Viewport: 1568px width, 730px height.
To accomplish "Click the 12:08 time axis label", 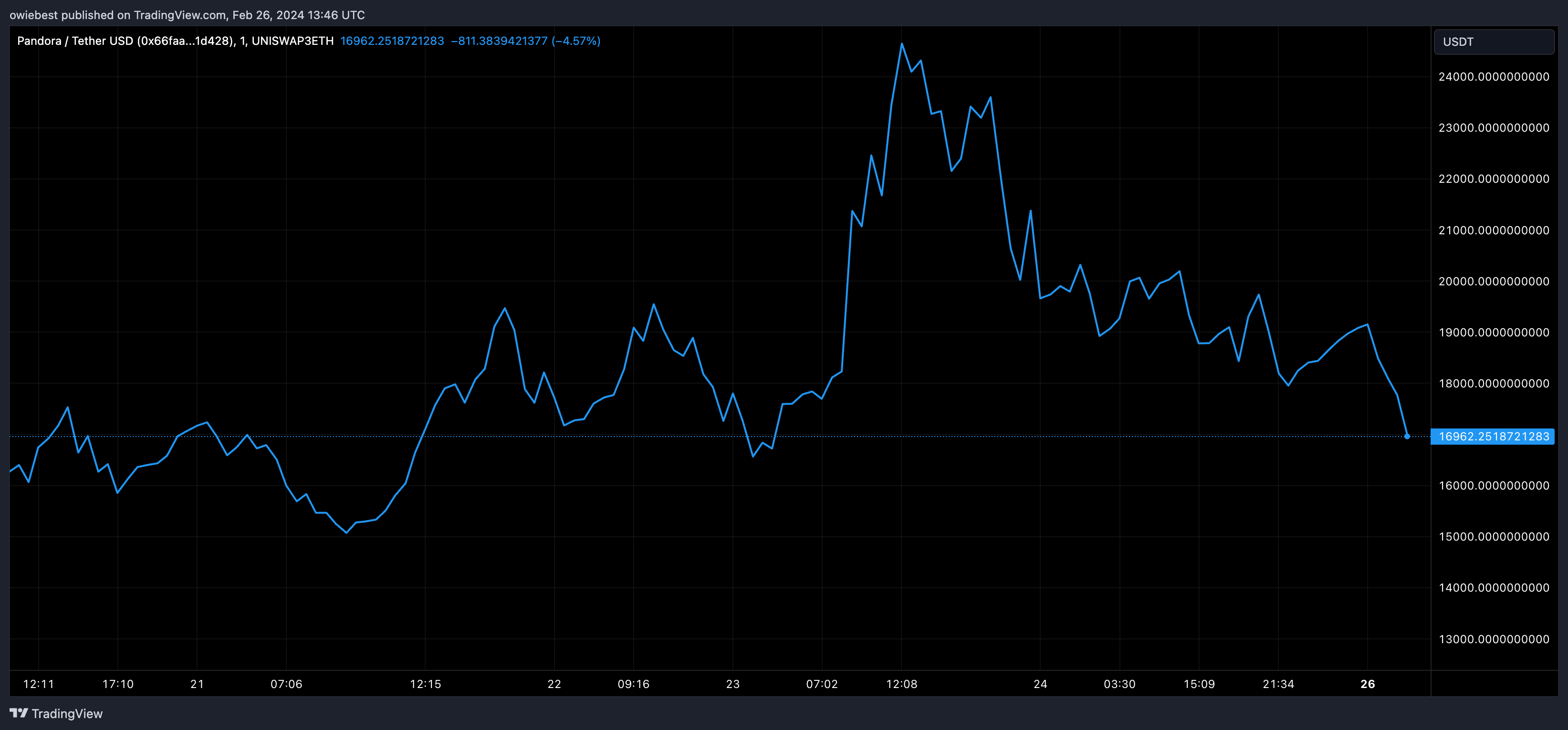I will 901,684.
